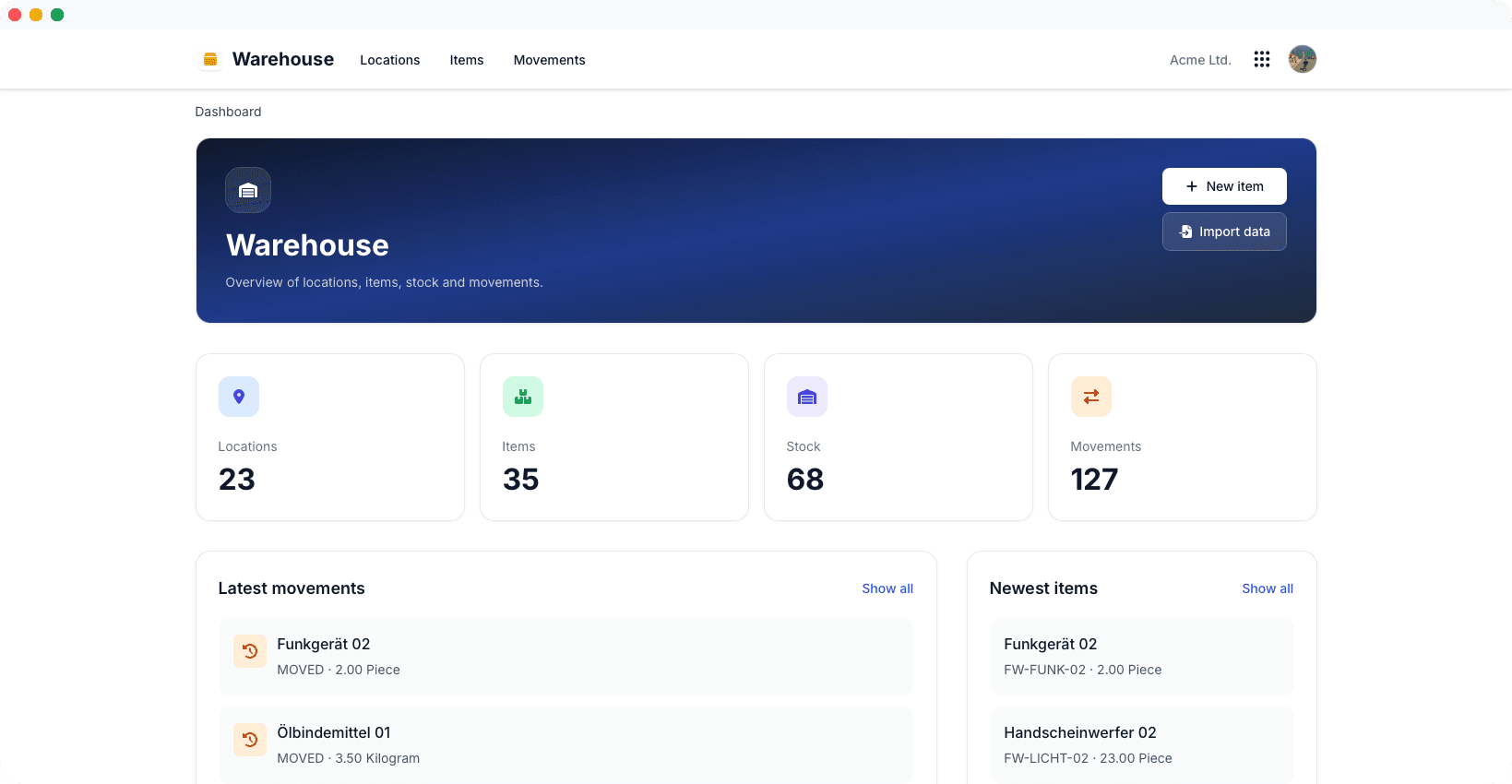Click FW-FUNK-02 · 2.00 Piece text
1512x784 pixels.
(1083, 670)
